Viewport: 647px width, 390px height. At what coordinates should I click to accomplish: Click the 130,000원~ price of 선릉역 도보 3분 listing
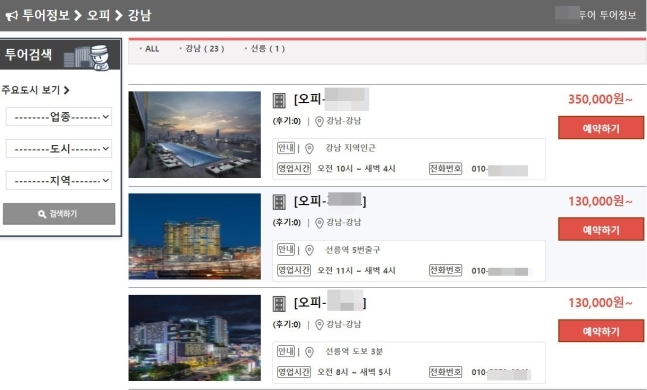pos(600,303)
